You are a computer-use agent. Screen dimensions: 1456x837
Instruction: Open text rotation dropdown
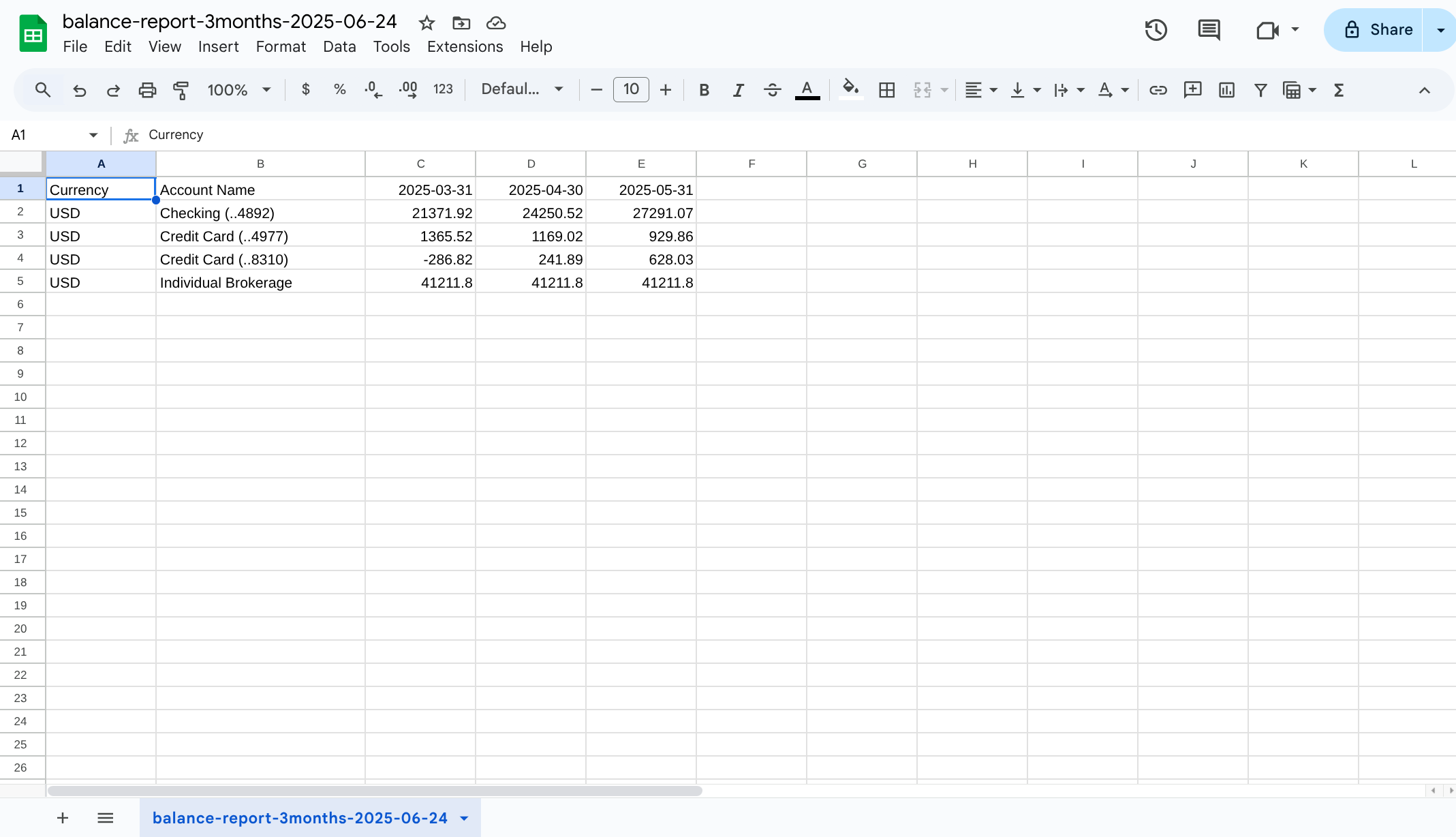[x=1113, y=90]
